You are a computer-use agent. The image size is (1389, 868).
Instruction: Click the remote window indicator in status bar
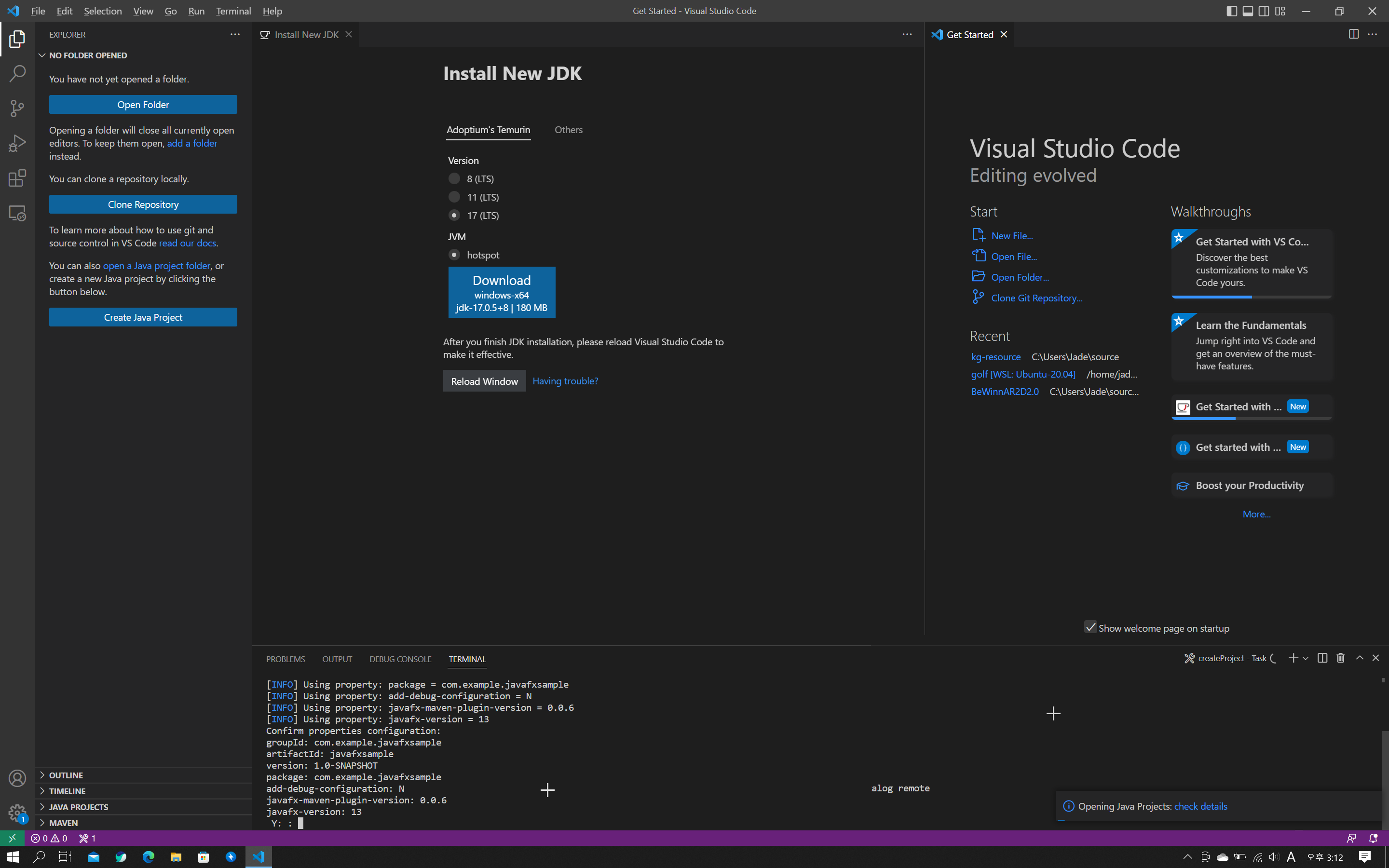point(12,838)
